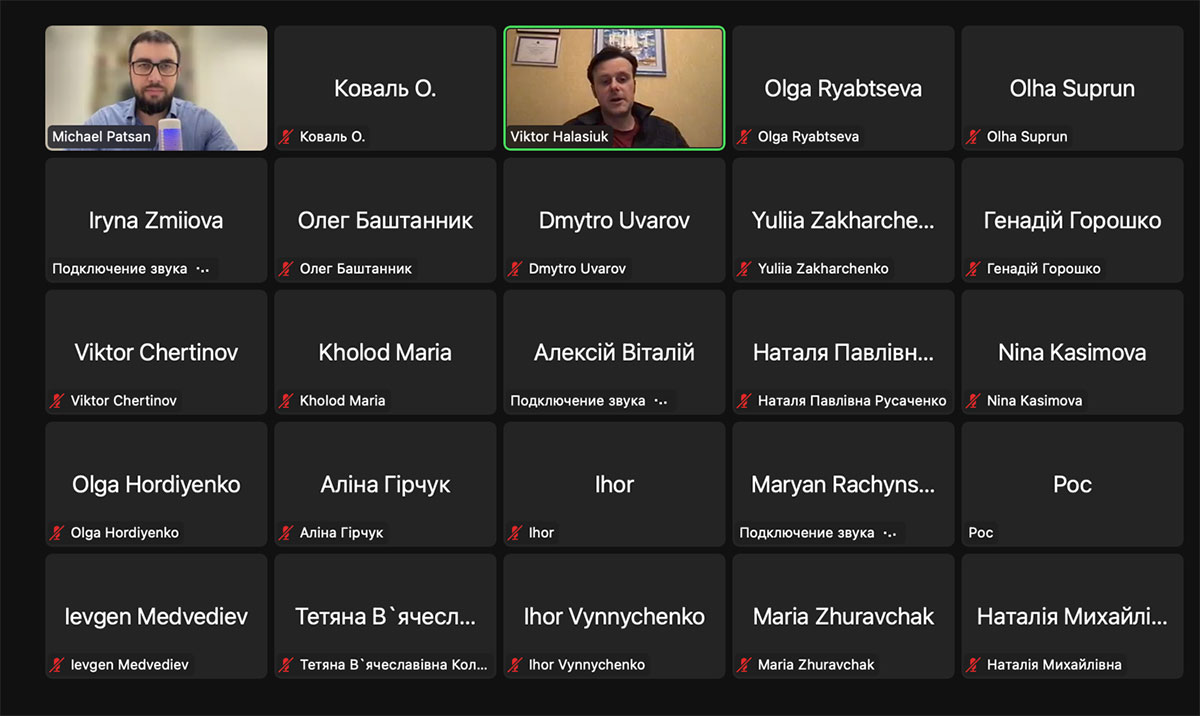1200x716 pixels.
Task: Click Olga Ryabtseva's muted microphone icon
Action: coord(744,137)
